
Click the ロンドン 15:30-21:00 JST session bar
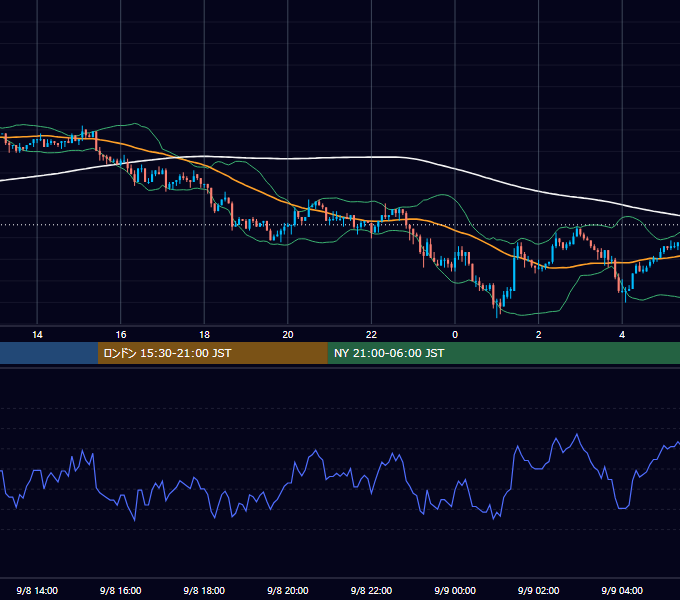click(x=212, y=353)
